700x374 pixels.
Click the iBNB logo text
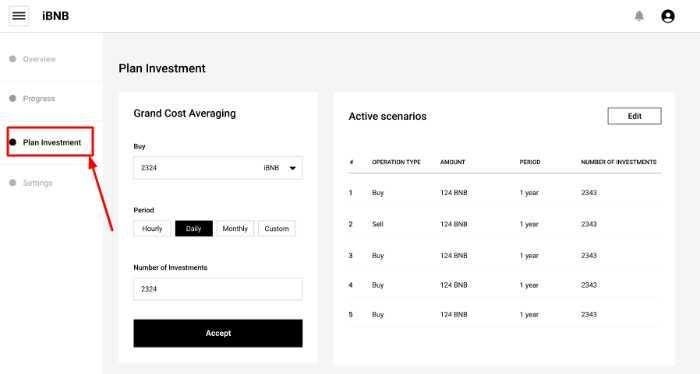(x=56, y=16)
